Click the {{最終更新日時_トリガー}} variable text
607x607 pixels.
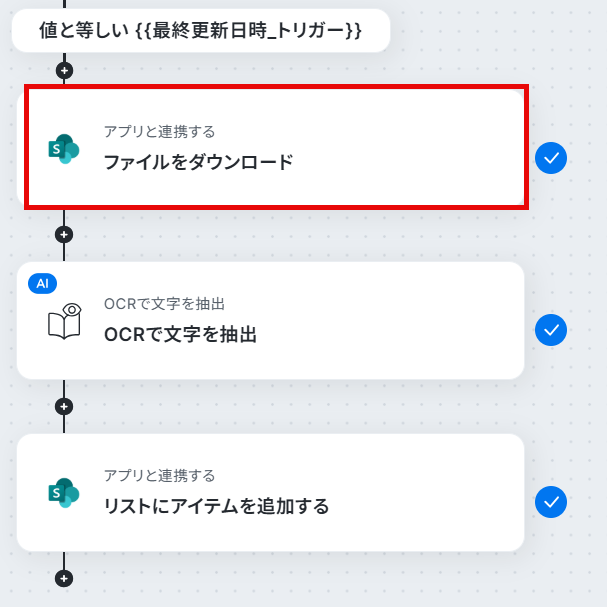pyautogui.click(x=249, y=31)
